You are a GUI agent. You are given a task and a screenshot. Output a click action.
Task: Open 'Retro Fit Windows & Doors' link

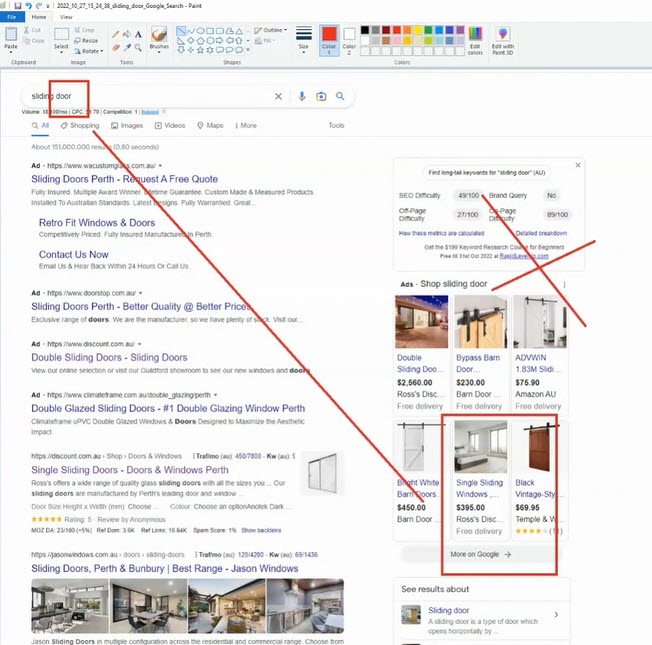click(97, 223)
